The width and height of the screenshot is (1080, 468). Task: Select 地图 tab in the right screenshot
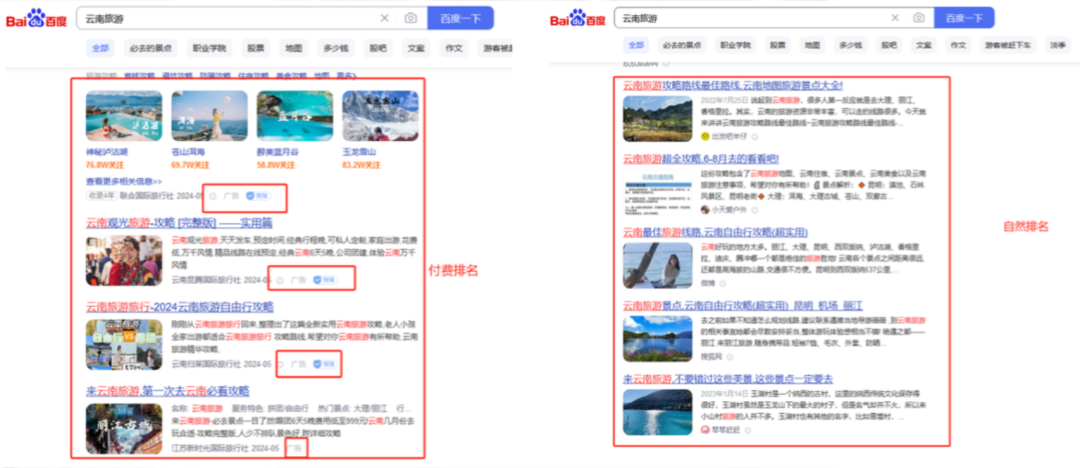(812, 45)
